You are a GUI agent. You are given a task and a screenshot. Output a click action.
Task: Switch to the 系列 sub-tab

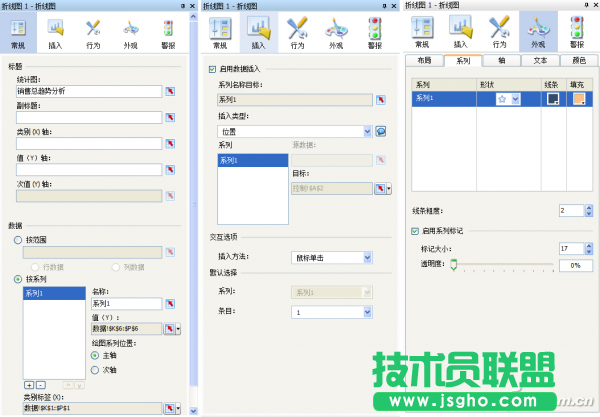point(463,60)
